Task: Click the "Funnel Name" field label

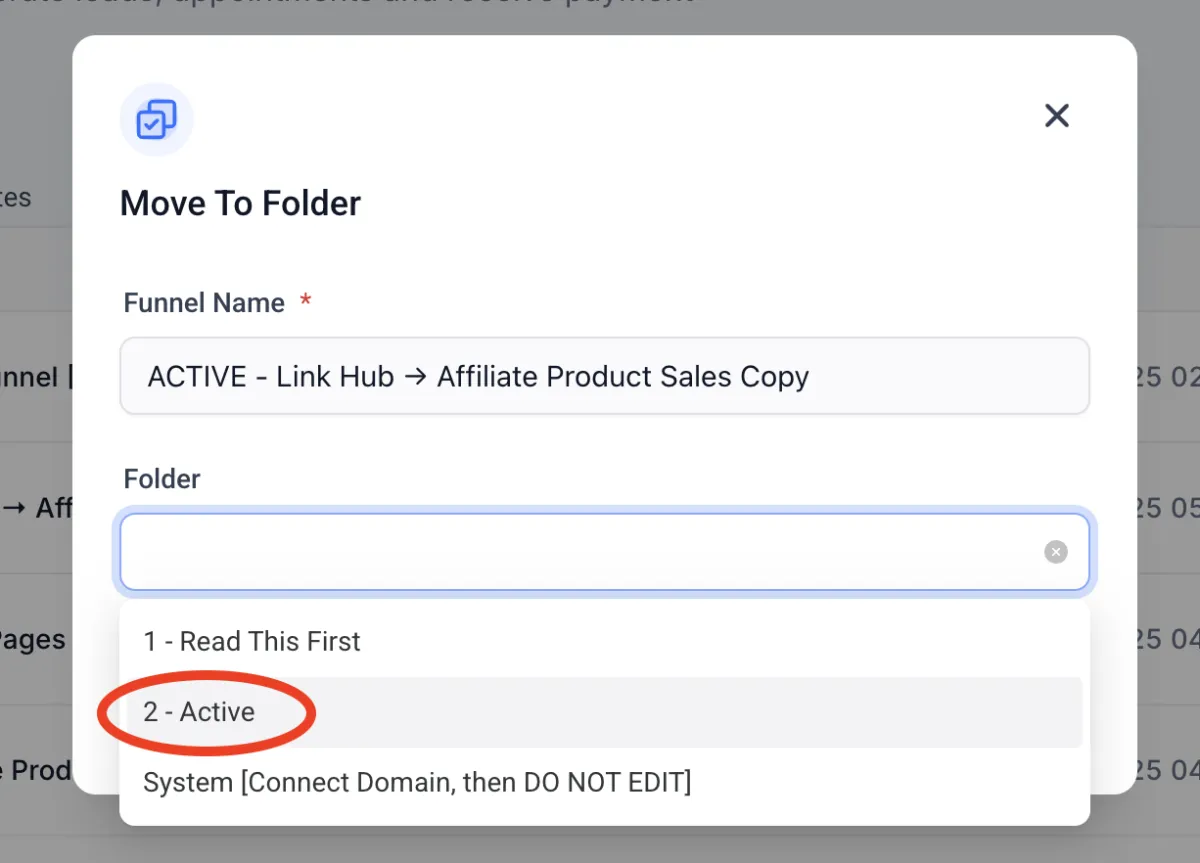Action: point(204,303)
